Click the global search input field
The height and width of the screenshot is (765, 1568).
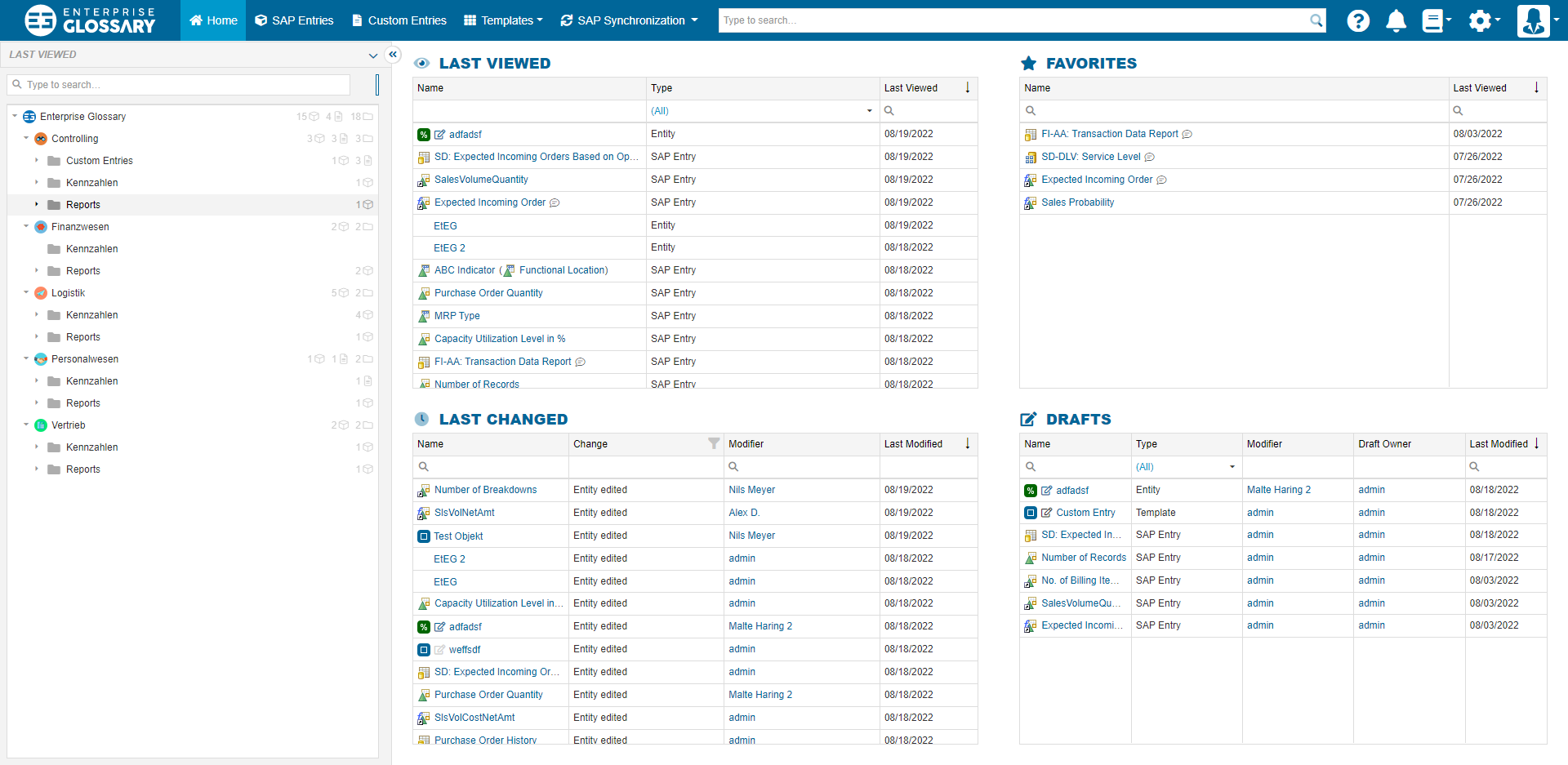(1013, 20)
